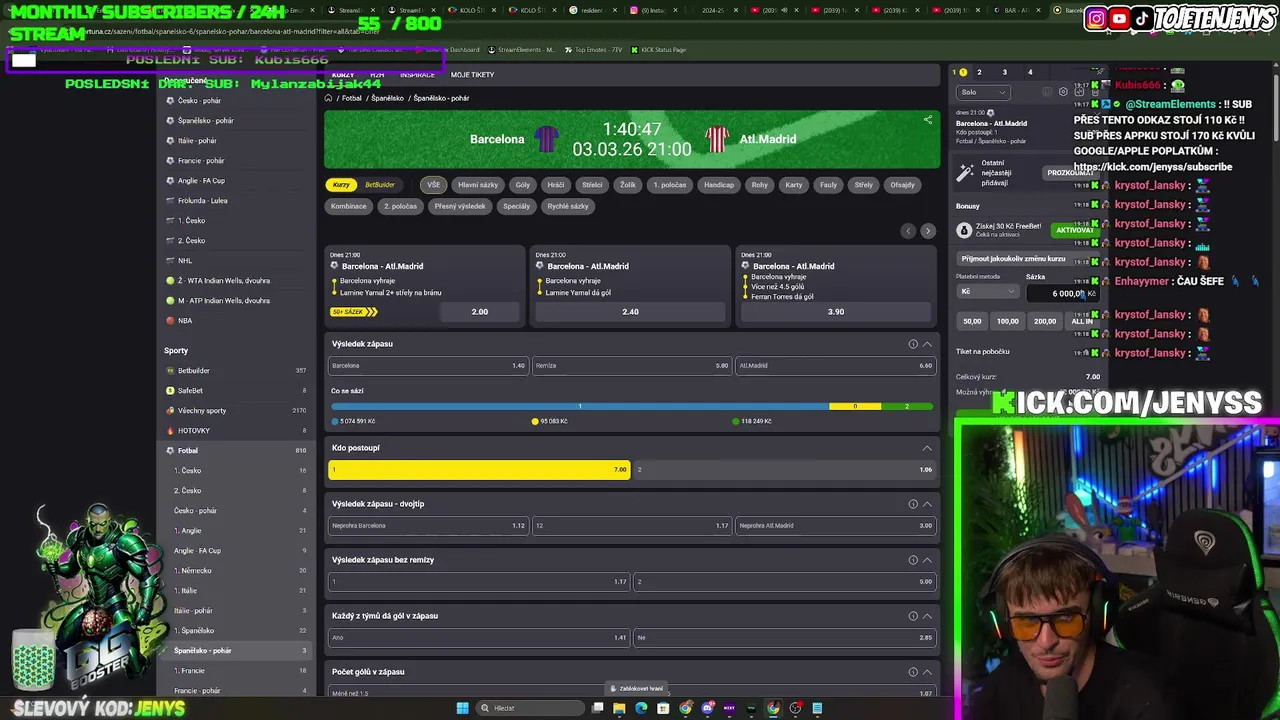Open File Explorer from taskbar
Viewport: 1280px width, 720px height.
(x=619, y=708)
